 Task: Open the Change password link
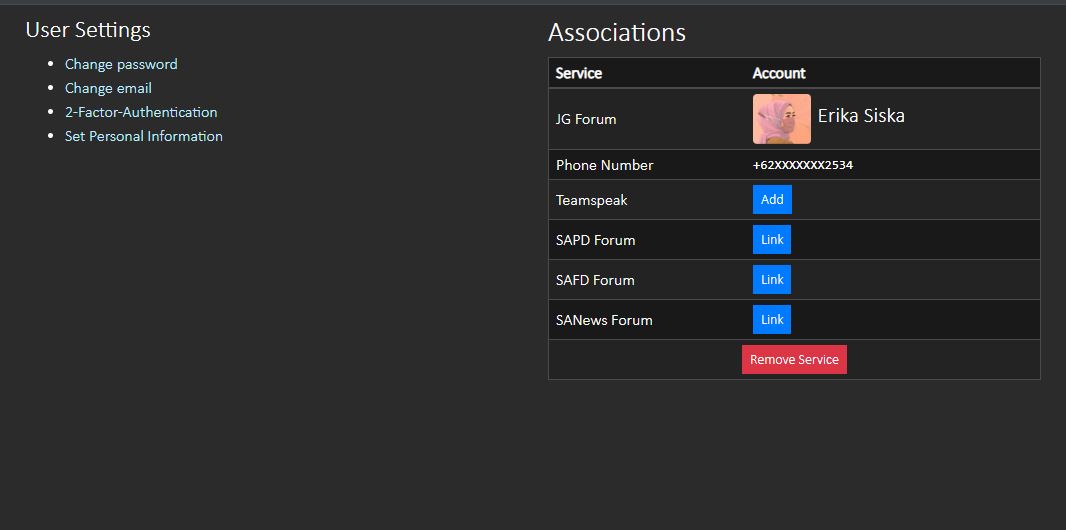(121, 64)
